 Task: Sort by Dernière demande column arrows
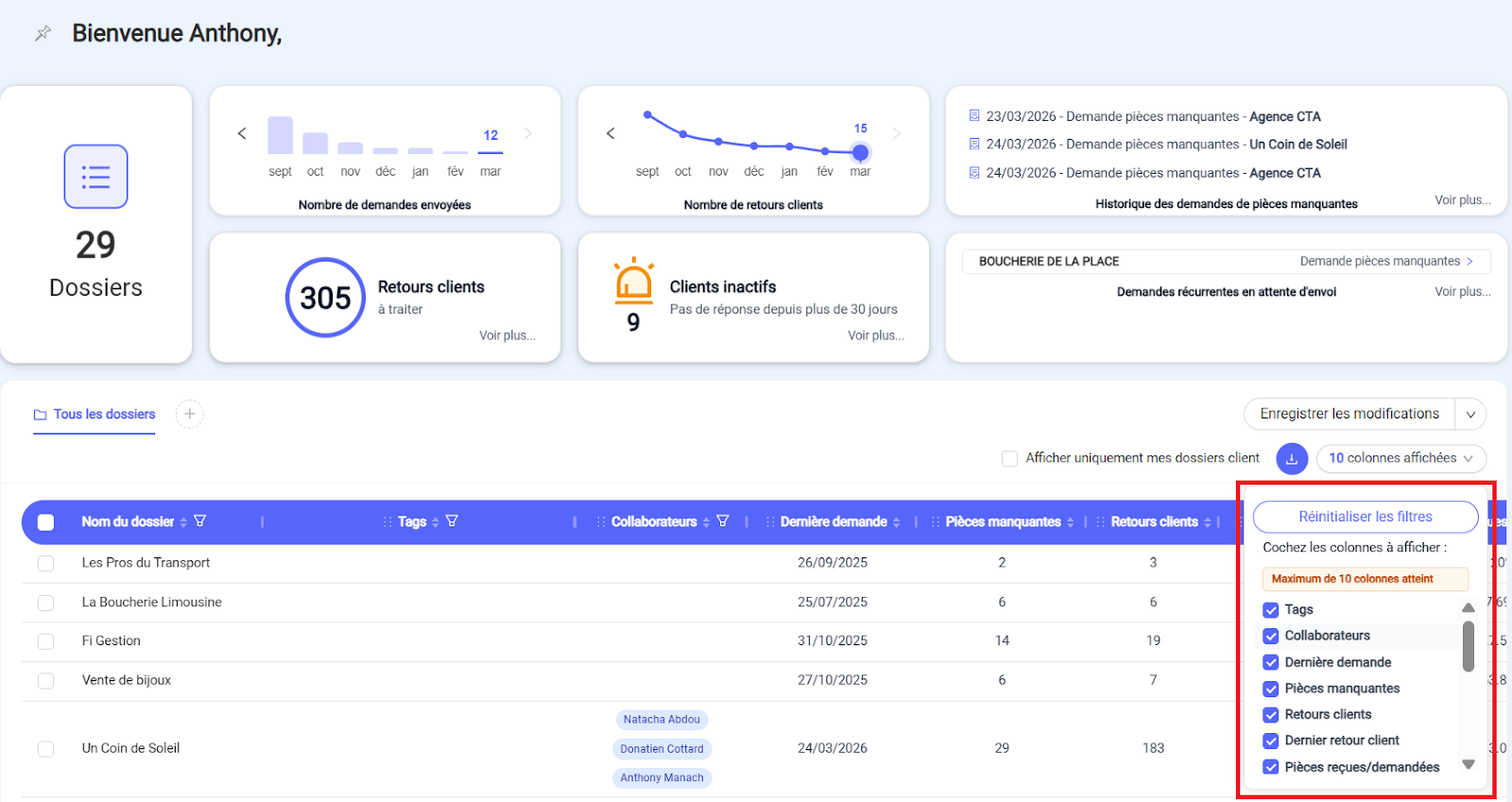(896, 522)
